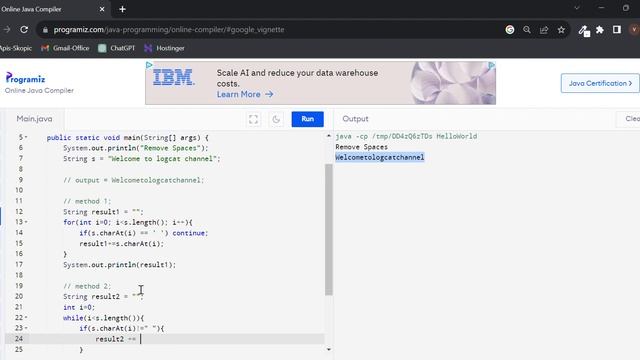Viewport: 640px width, 360px height.
Task: Collapse code fold arrow at line 5
Action: (x=26, y=138)
